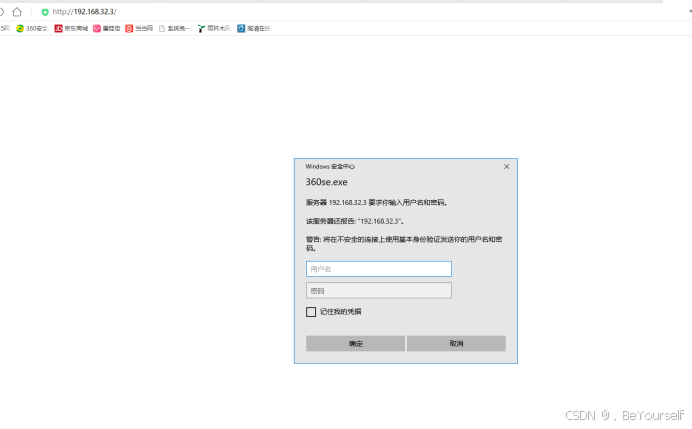
Task: Click the 警告 warning message text
Action: pyautogui.click(x=404, y=244)
